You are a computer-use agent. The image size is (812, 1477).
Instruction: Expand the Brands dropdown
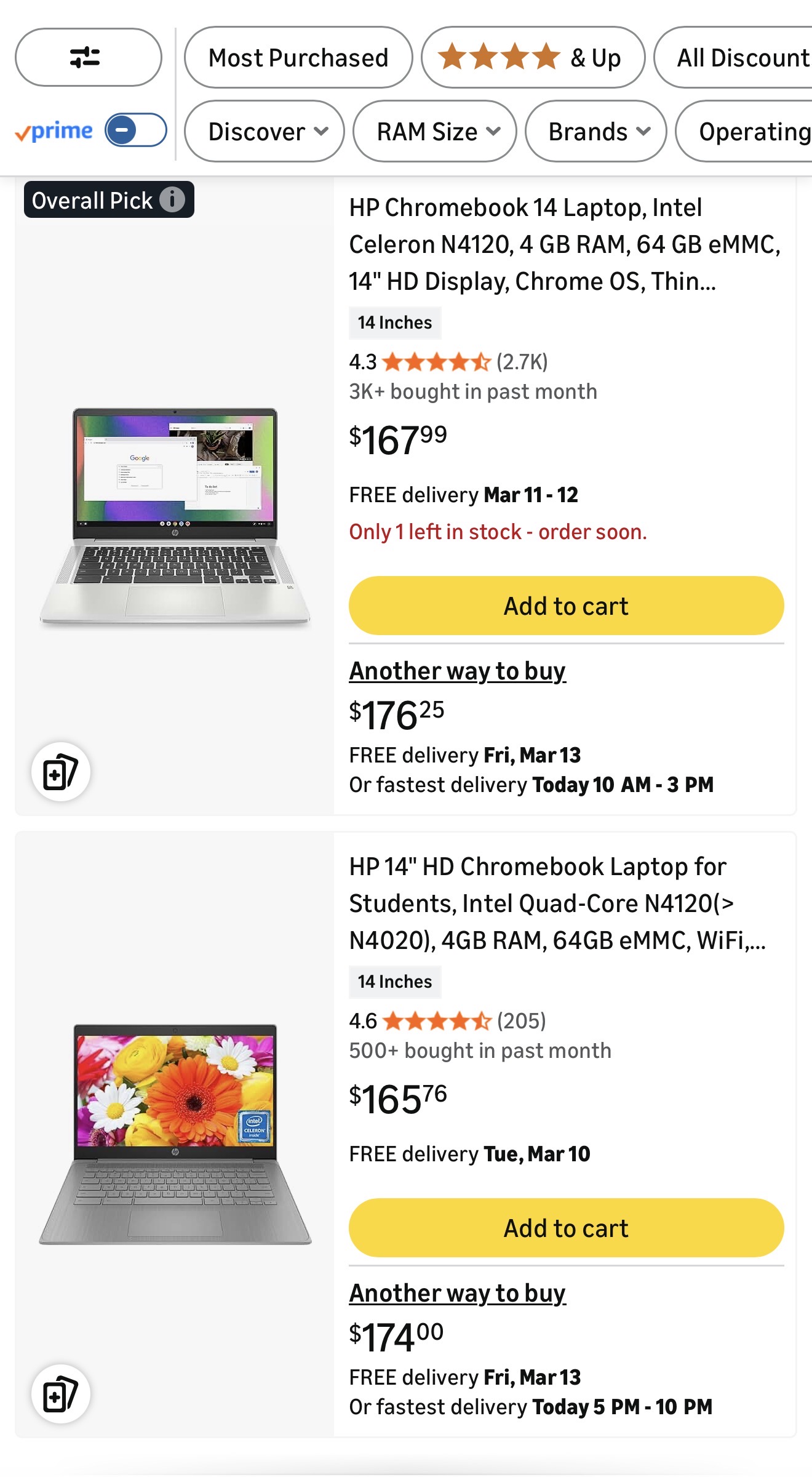pos(596,132)
